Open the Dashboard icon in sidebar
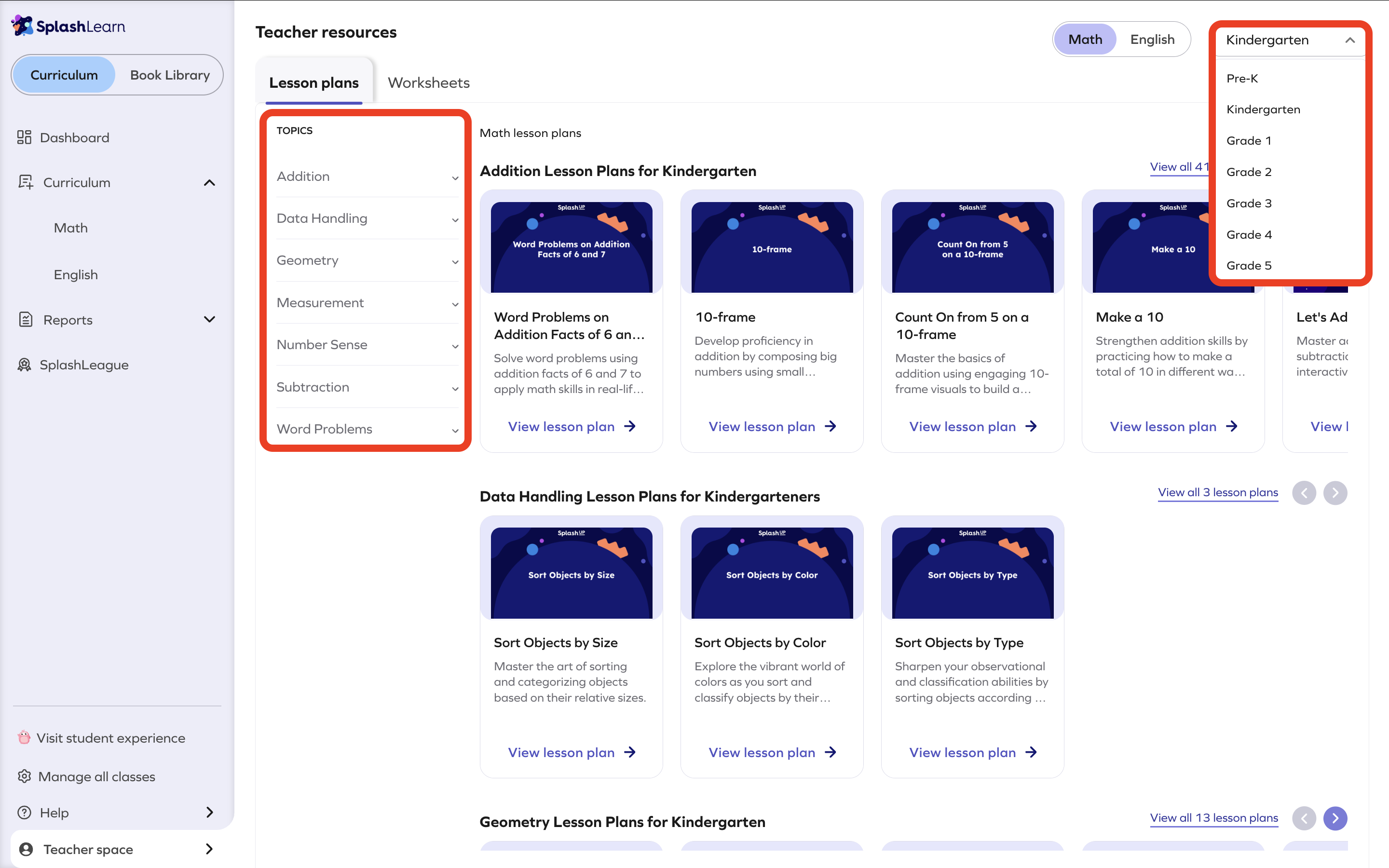 (x=24, y=137)
